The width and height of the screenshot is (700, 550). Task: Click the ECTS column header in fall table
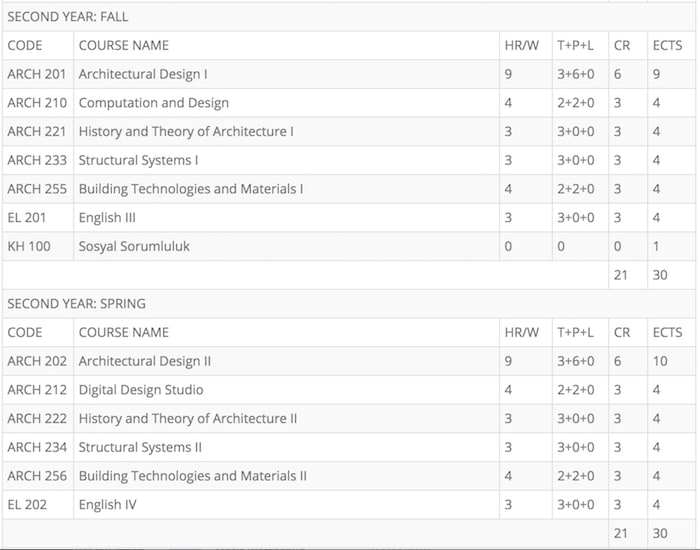click(667, 46)
